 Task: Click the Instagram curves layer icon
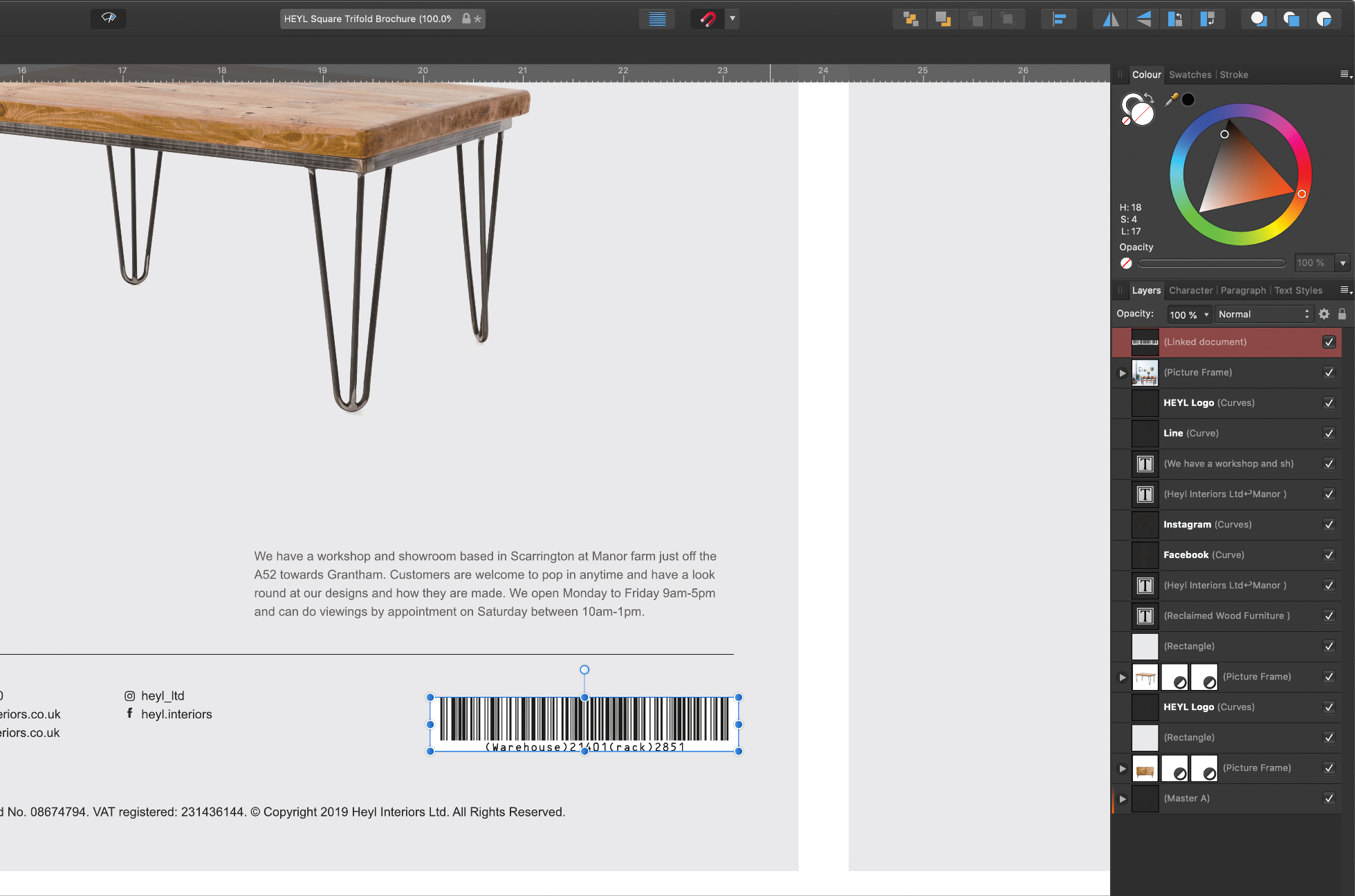[x=1144, y=524]
